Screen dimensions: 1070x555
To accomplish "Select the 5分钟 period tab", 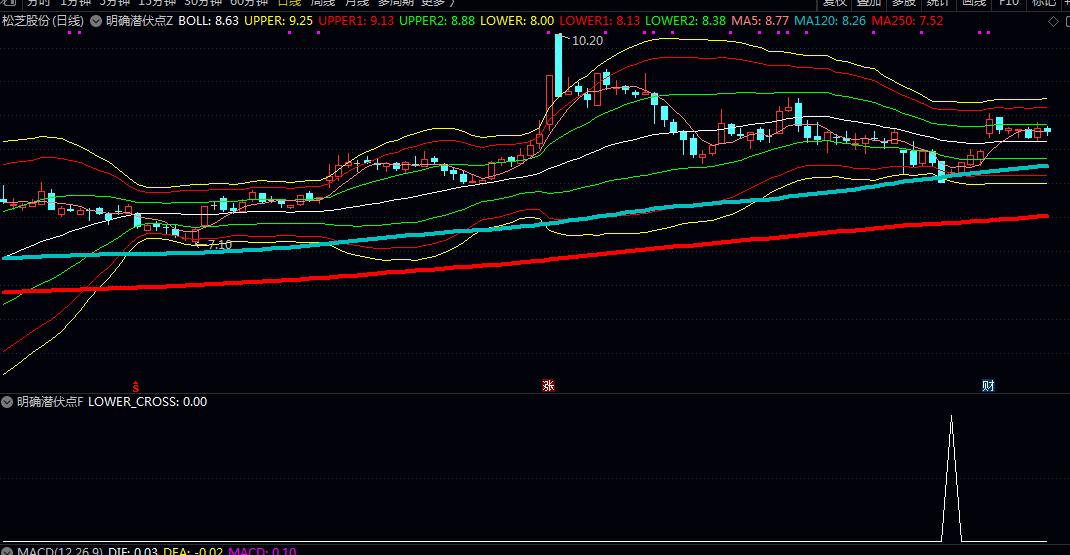I will [x=115, y=3].
